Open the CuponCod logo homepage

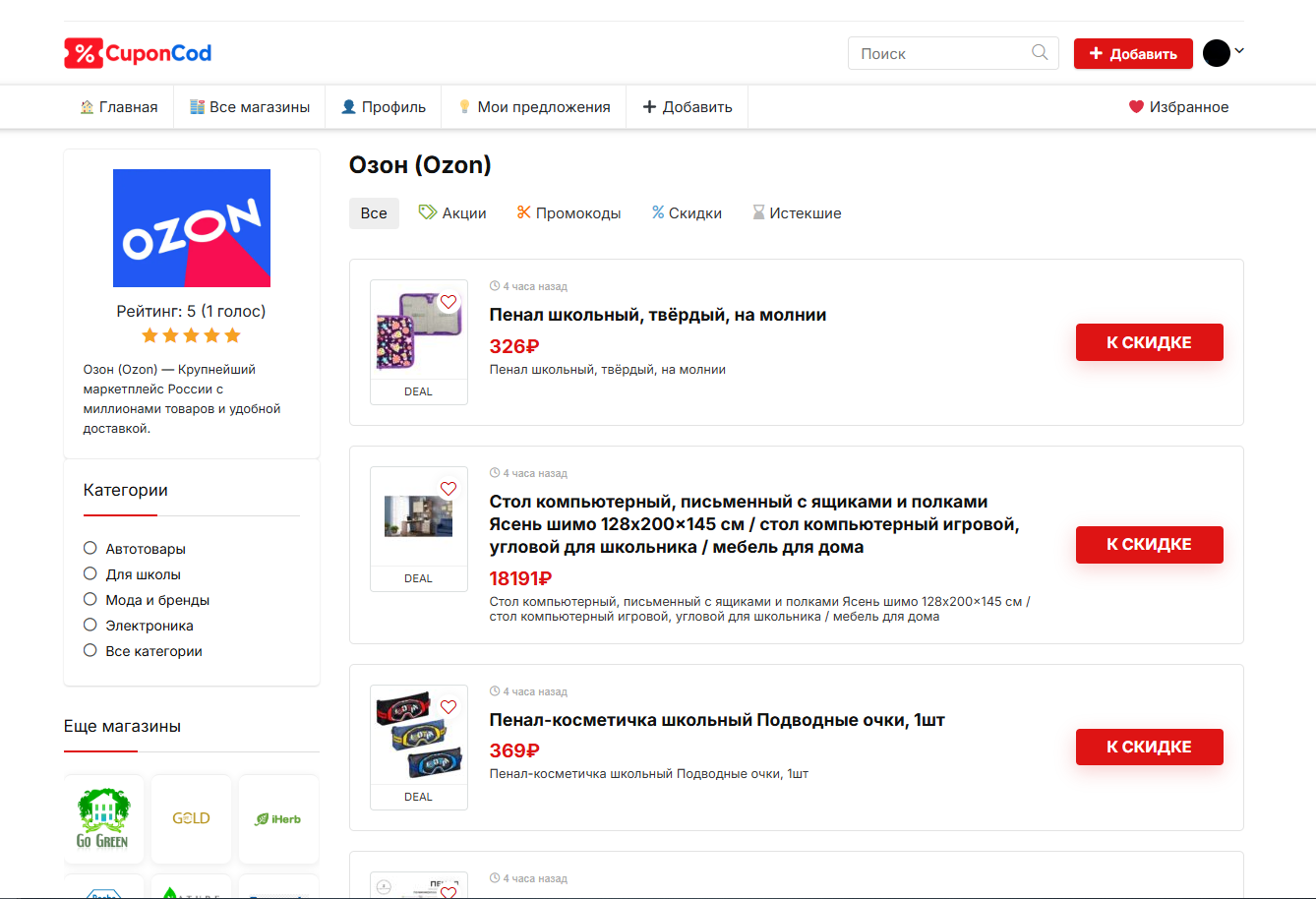coord(138,53)
